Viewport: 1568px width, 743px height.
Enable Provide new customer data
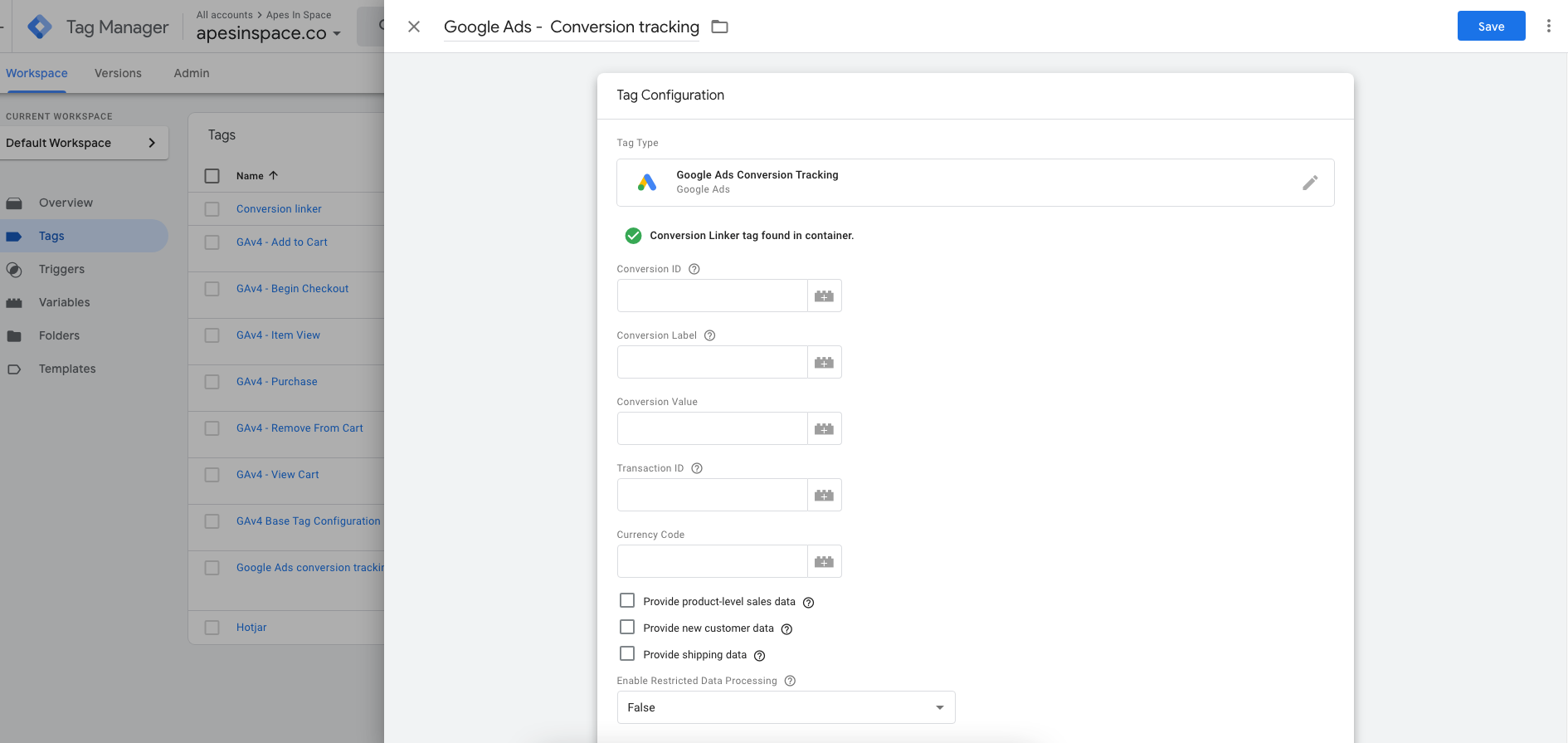coord(627,627)
